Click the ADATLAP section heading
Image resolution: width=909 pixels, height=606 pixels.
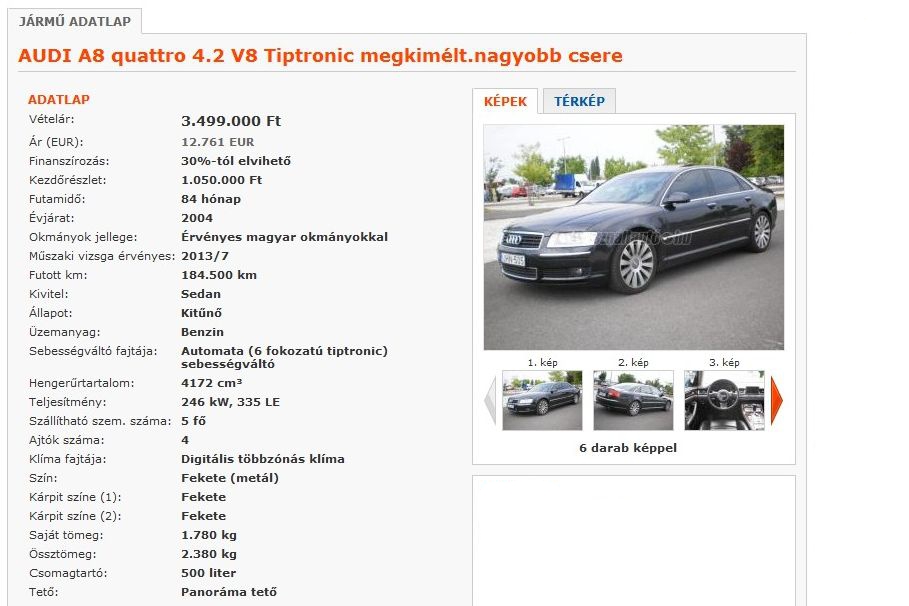click(x=59, y=99)
